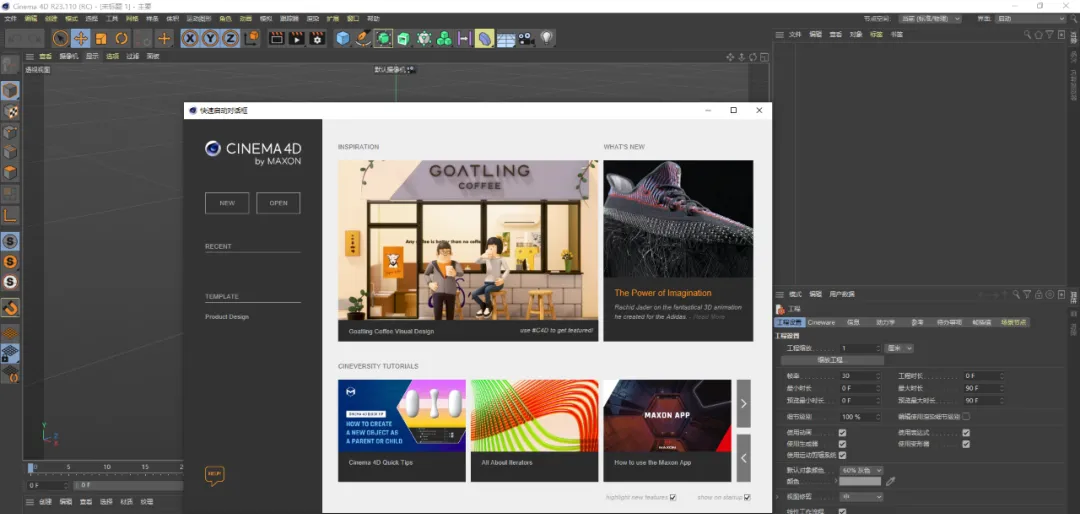Render to Picture Viewer icon
The height and width of the screenshot is (514, 1080).
(x=296, y=39)
